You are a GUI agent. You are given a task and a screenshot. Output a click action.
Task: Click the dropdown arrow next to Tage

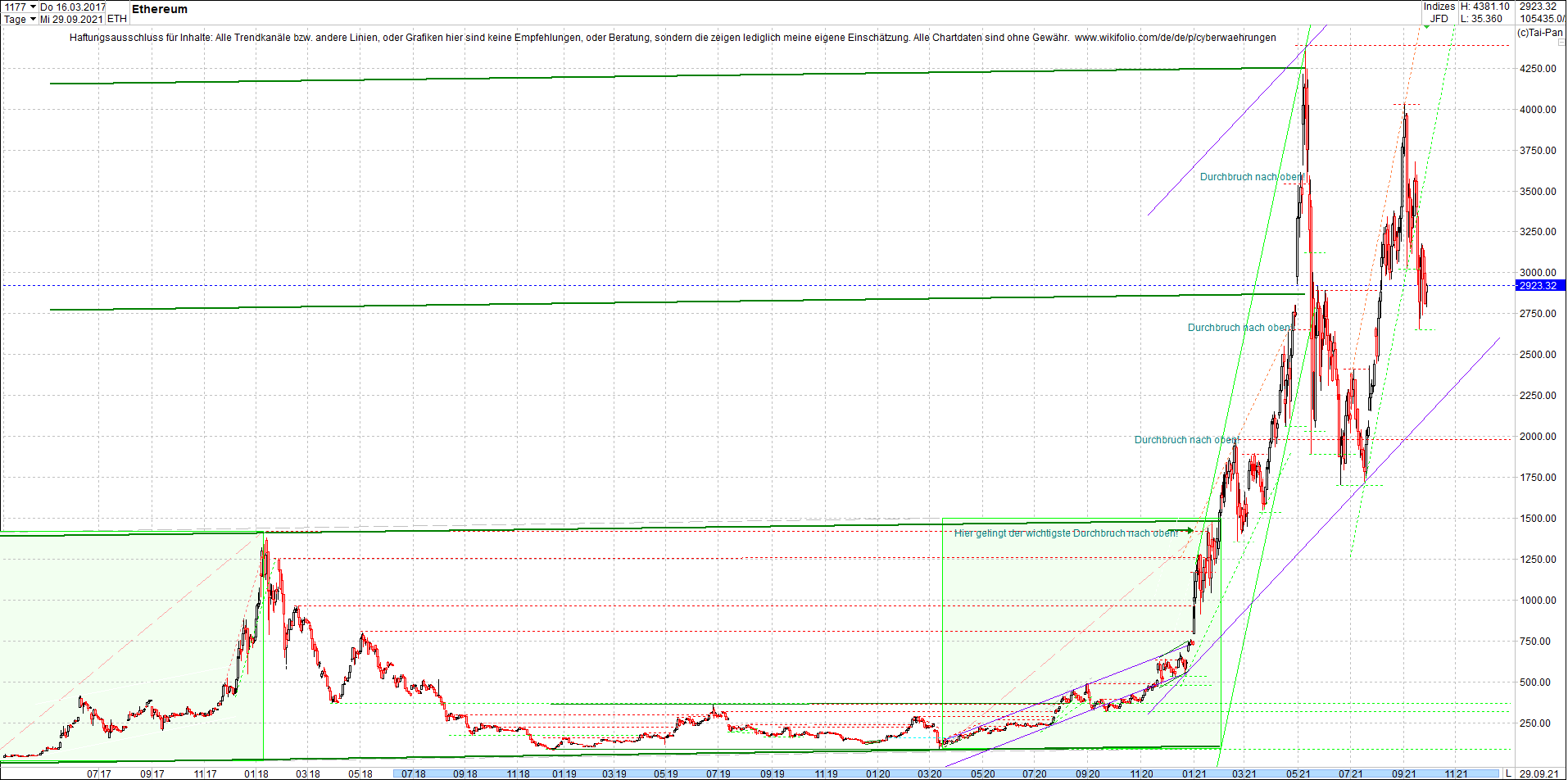coord(33,19)
